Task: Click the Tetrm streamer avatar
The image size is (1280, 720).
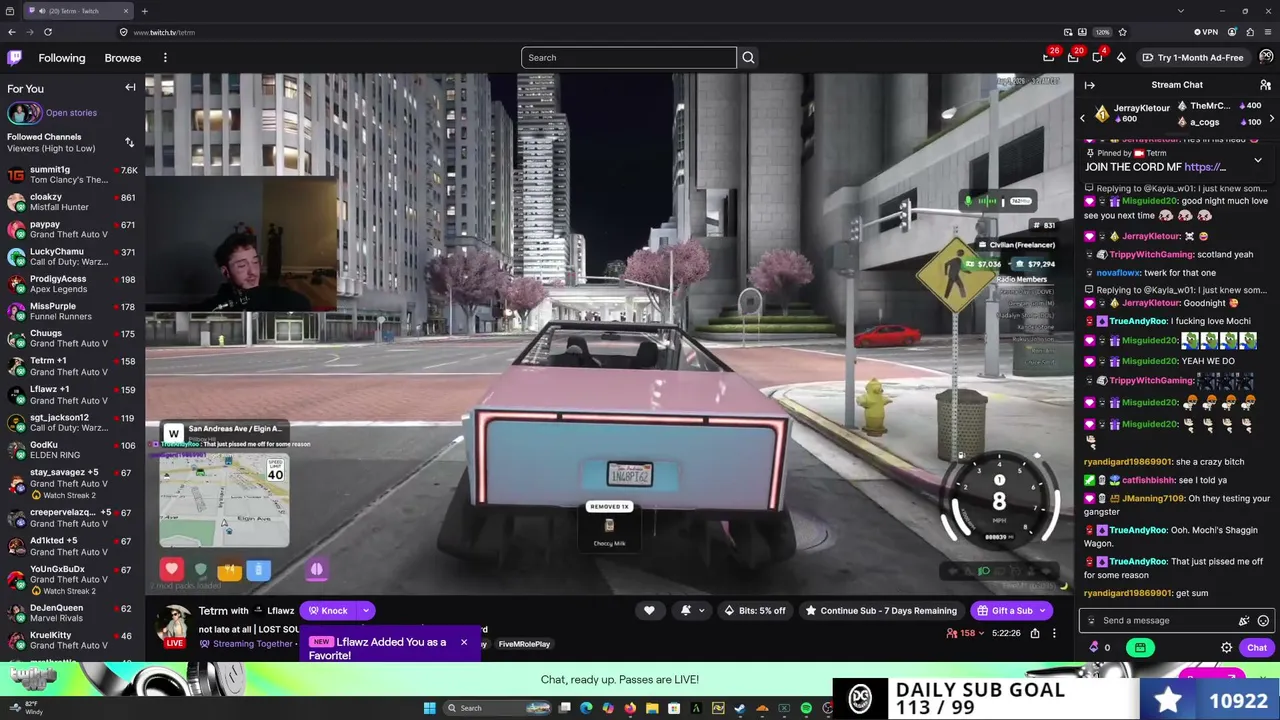Action: tap(174, 623)
